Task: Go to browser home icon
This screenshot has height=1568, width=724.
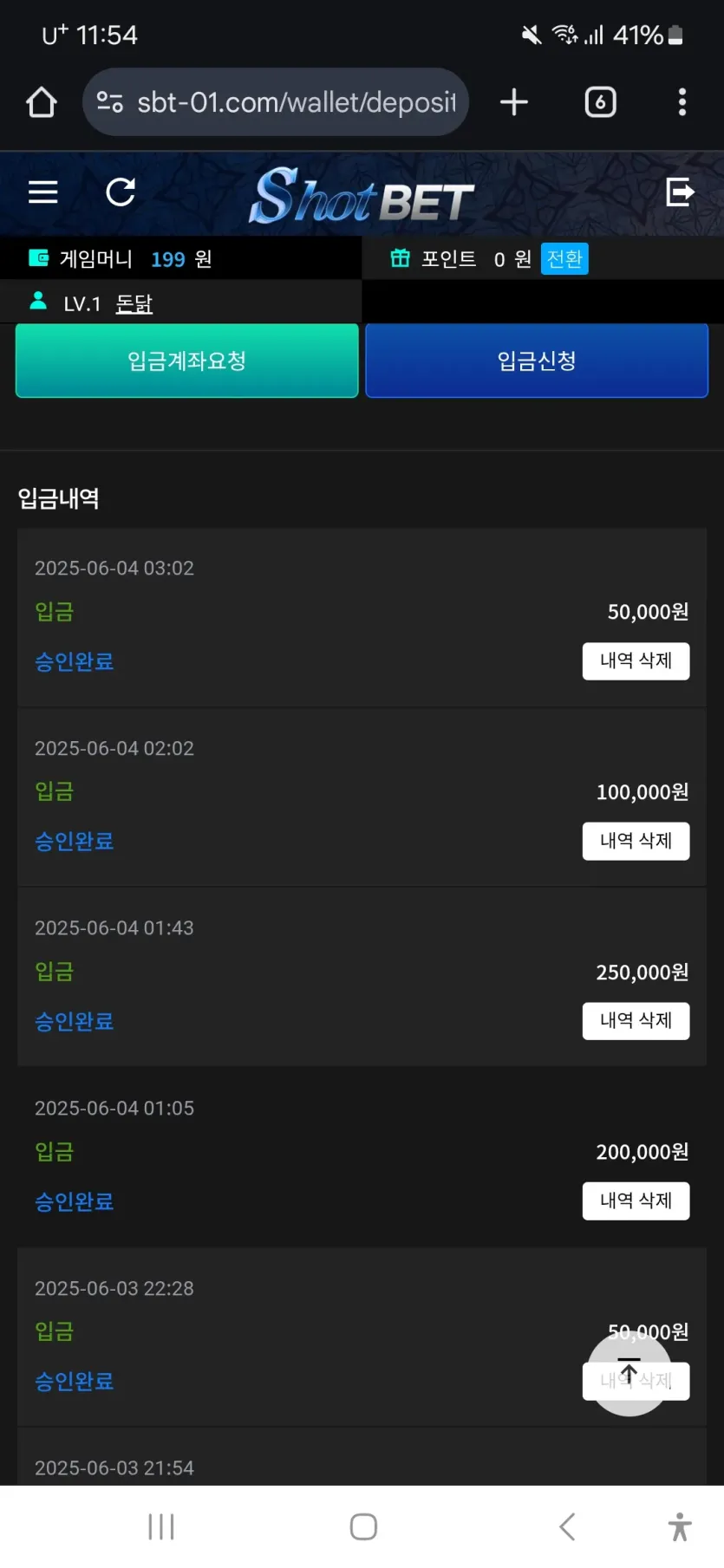Action: (41, 102)
